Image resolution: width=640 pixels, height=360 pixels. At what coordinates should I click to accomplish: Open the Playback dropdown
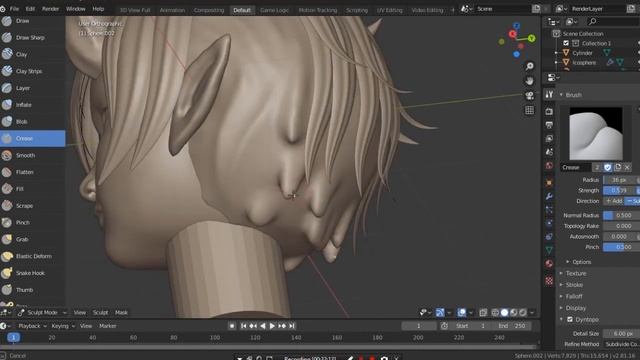[32, 326]
